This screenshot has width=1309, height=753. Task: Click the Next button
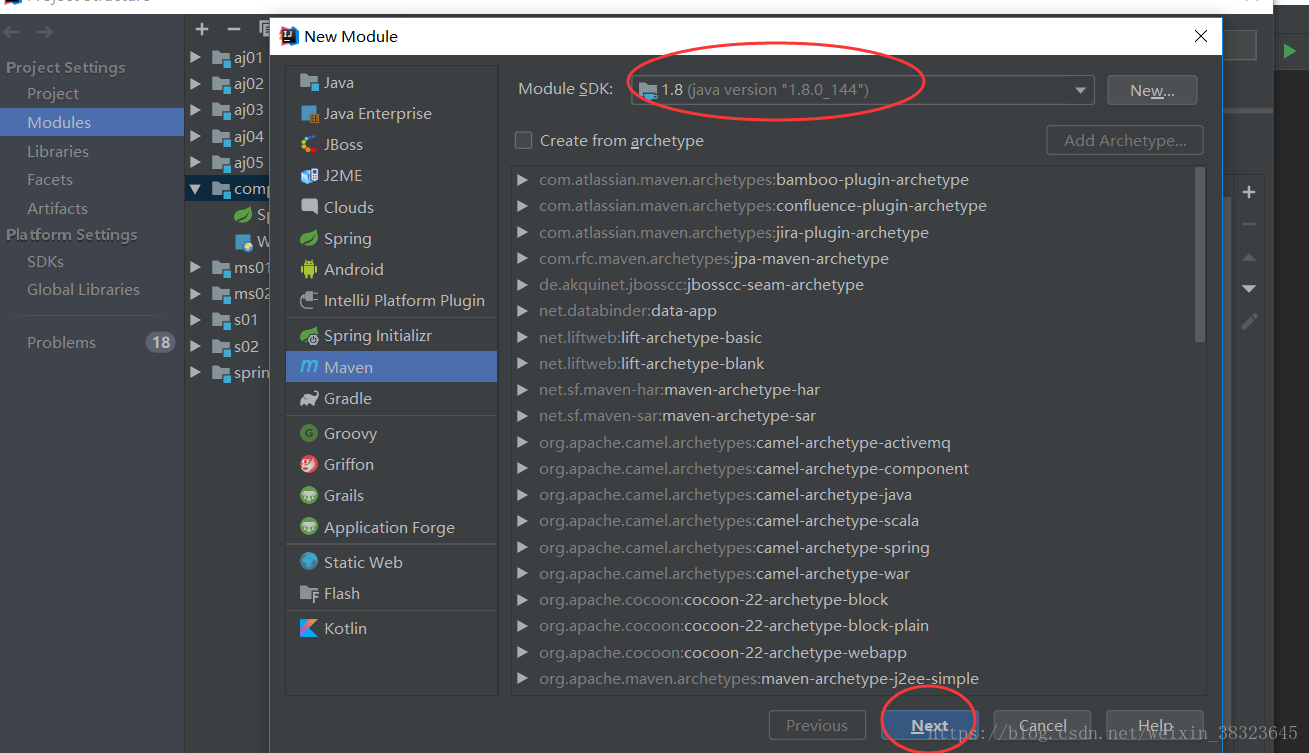click(929, 726)
